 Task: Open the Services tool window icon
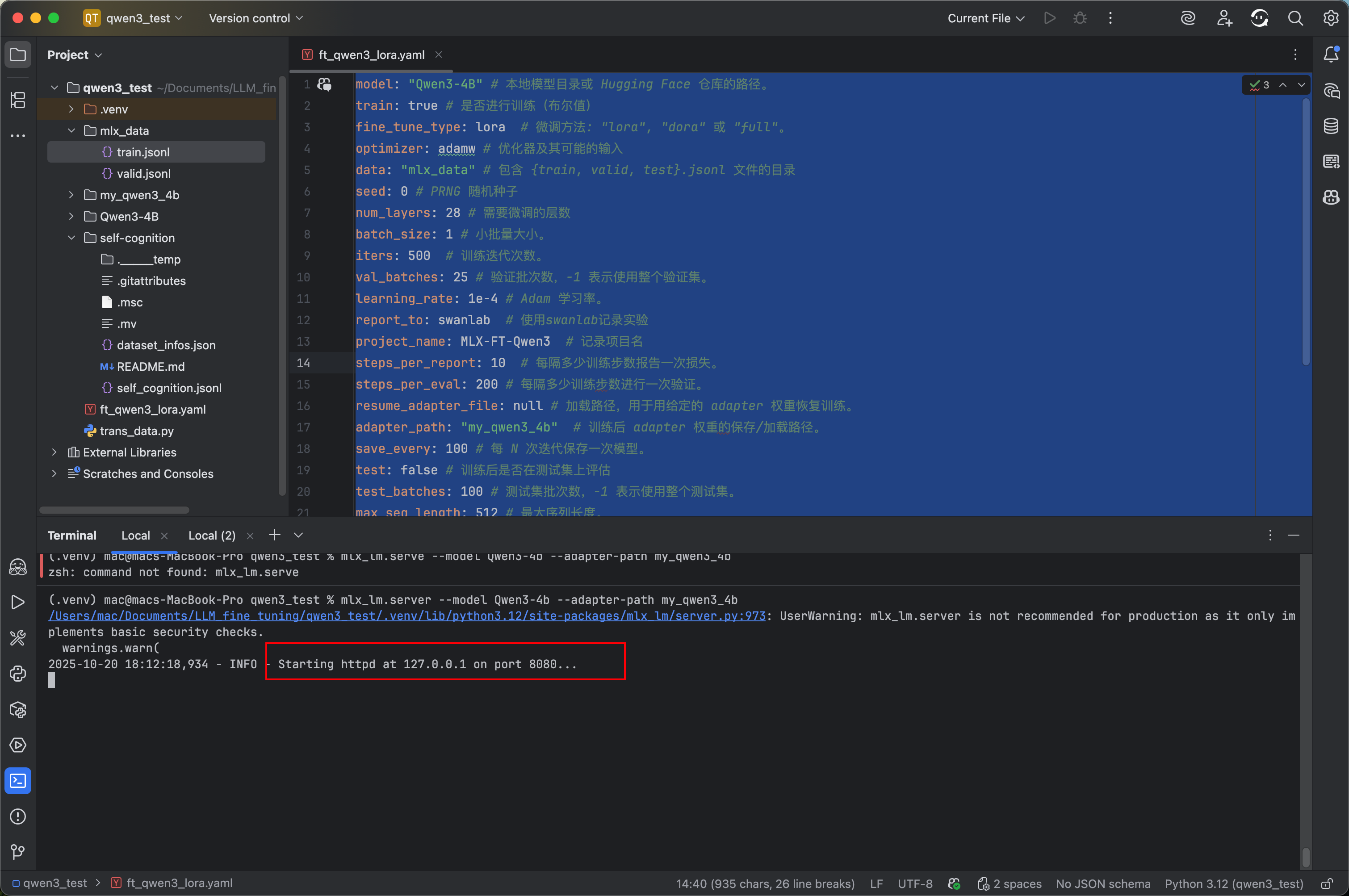pyautogui.click(x=18, y=745)
